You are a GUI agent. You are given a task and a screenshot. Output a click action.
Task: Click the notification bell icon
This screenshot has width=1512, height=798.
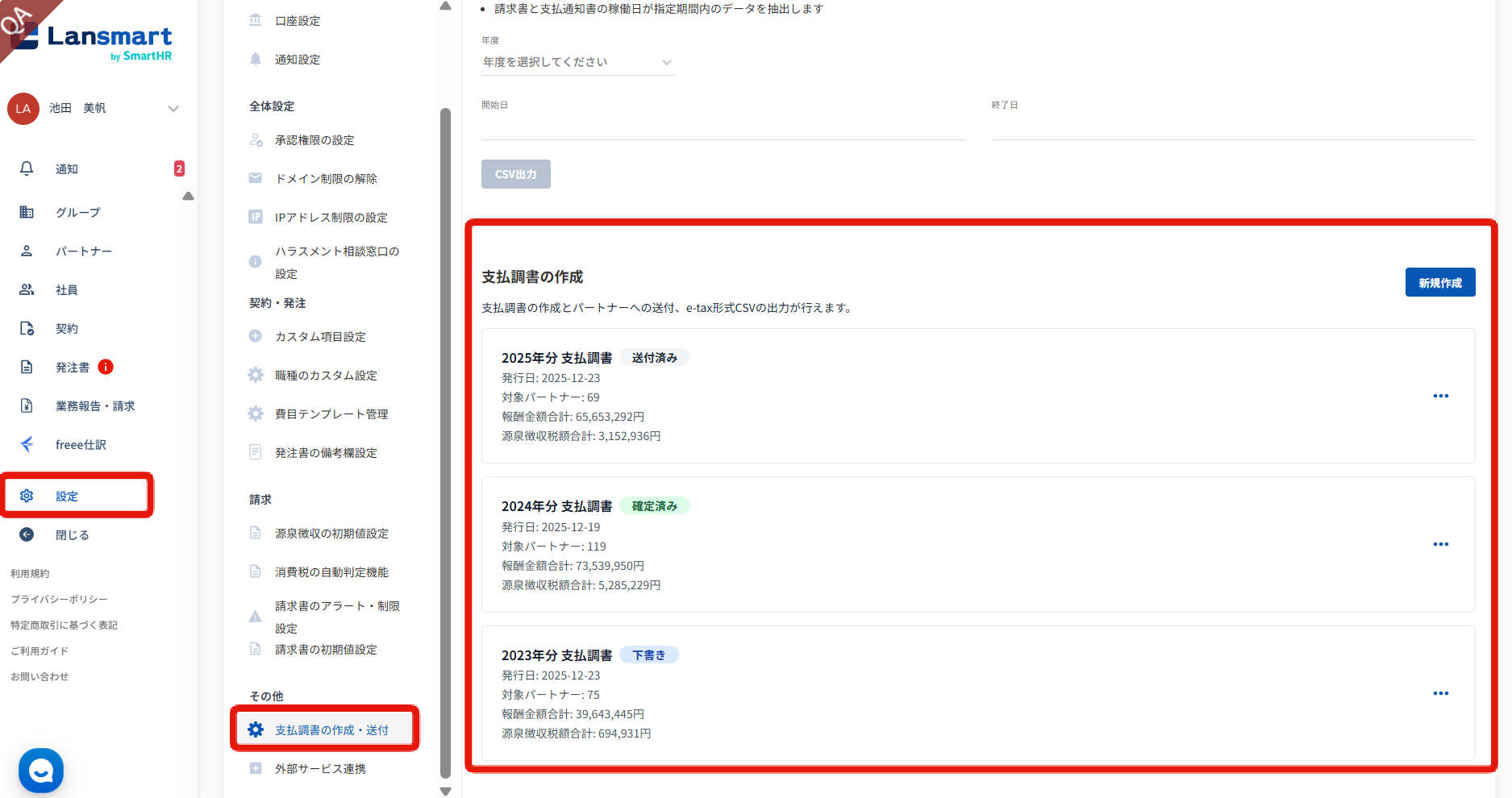tap(27, 168)
